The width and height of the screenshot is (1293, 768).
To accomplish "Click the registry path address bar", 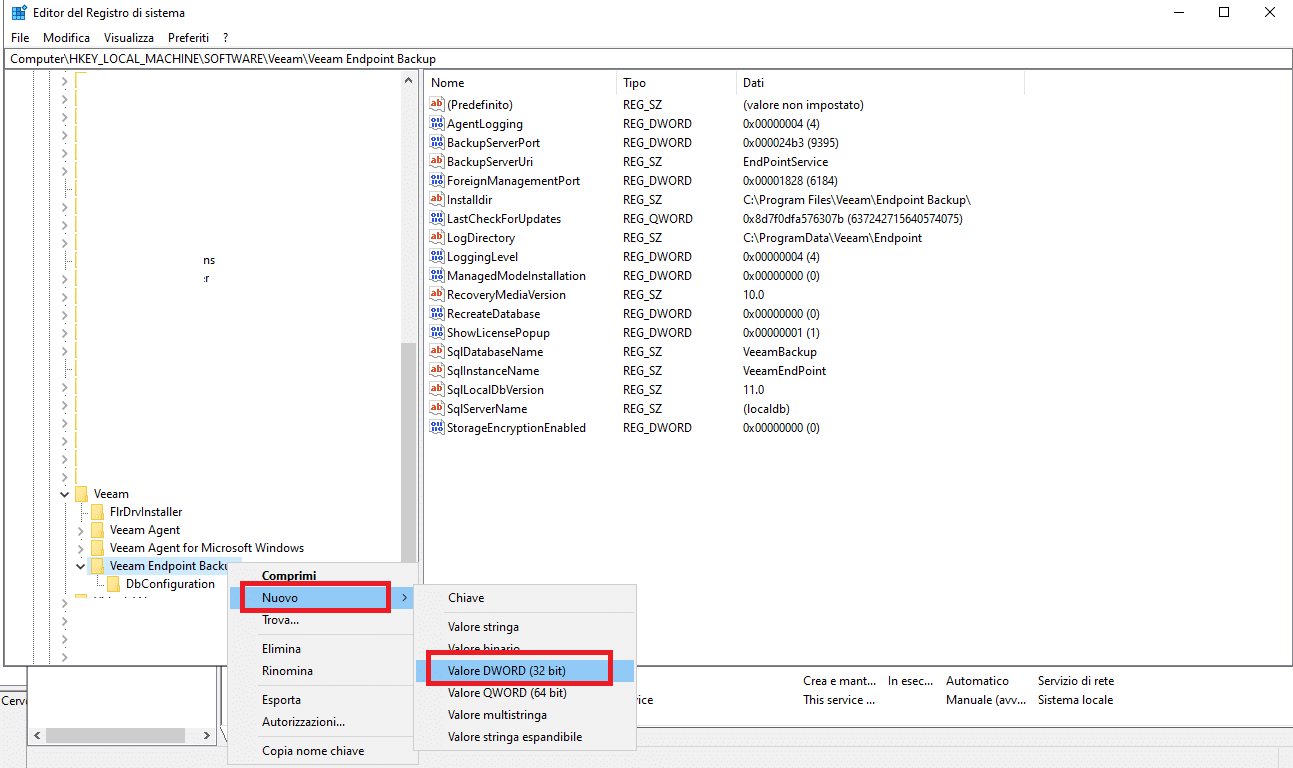I will pyautogui.click(x=646, y=59).
